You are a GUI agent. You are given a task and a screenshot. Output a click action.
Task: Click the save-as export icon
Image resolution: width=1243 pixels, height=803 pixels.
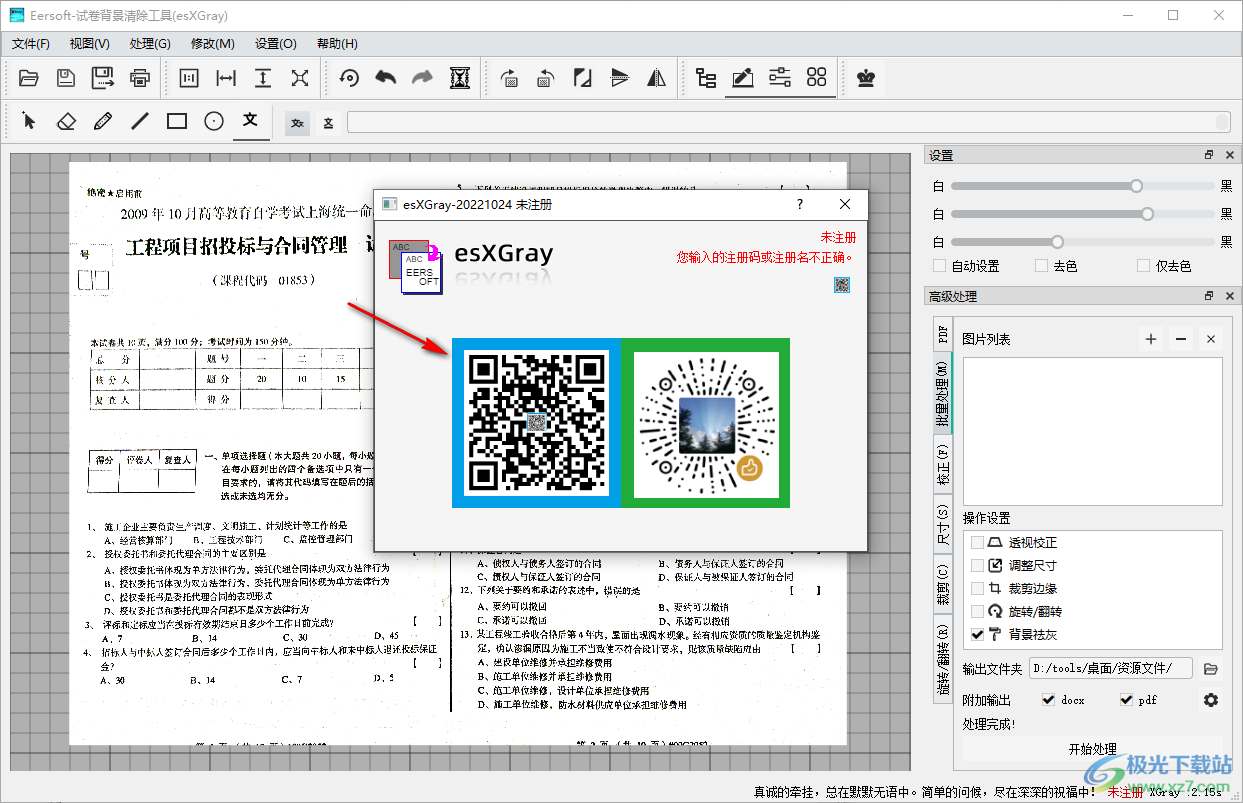click(x=103, y=77)
